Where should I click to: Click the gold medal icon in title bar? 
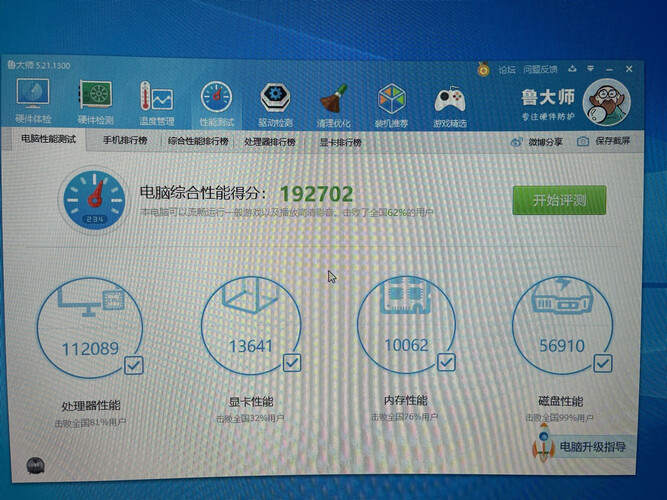pyautogui.click(x=483, y=69)
